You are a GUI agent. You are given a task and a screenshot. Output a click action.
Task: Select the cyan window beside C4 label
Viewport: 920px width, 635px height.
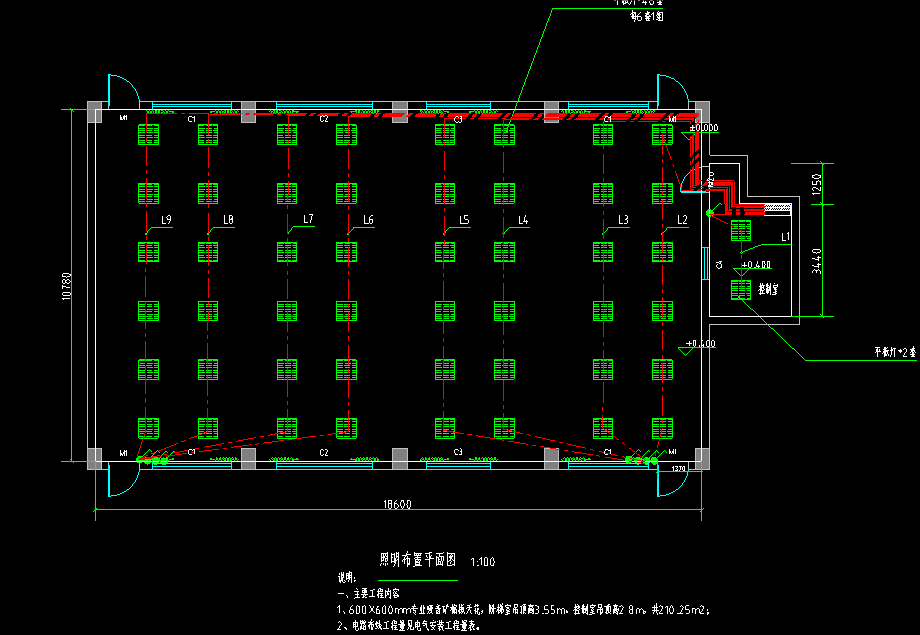706,264
